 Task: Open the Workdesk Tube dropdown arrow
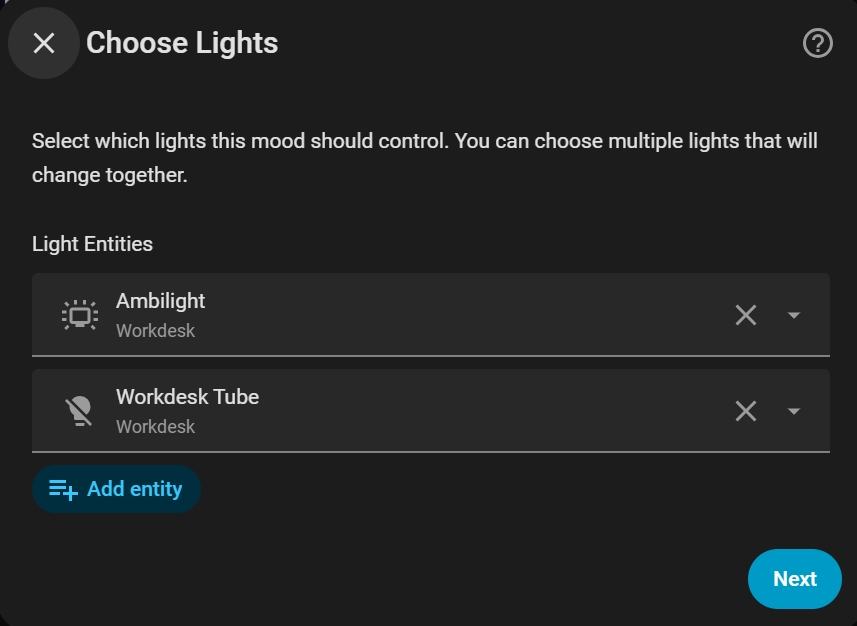794,411
